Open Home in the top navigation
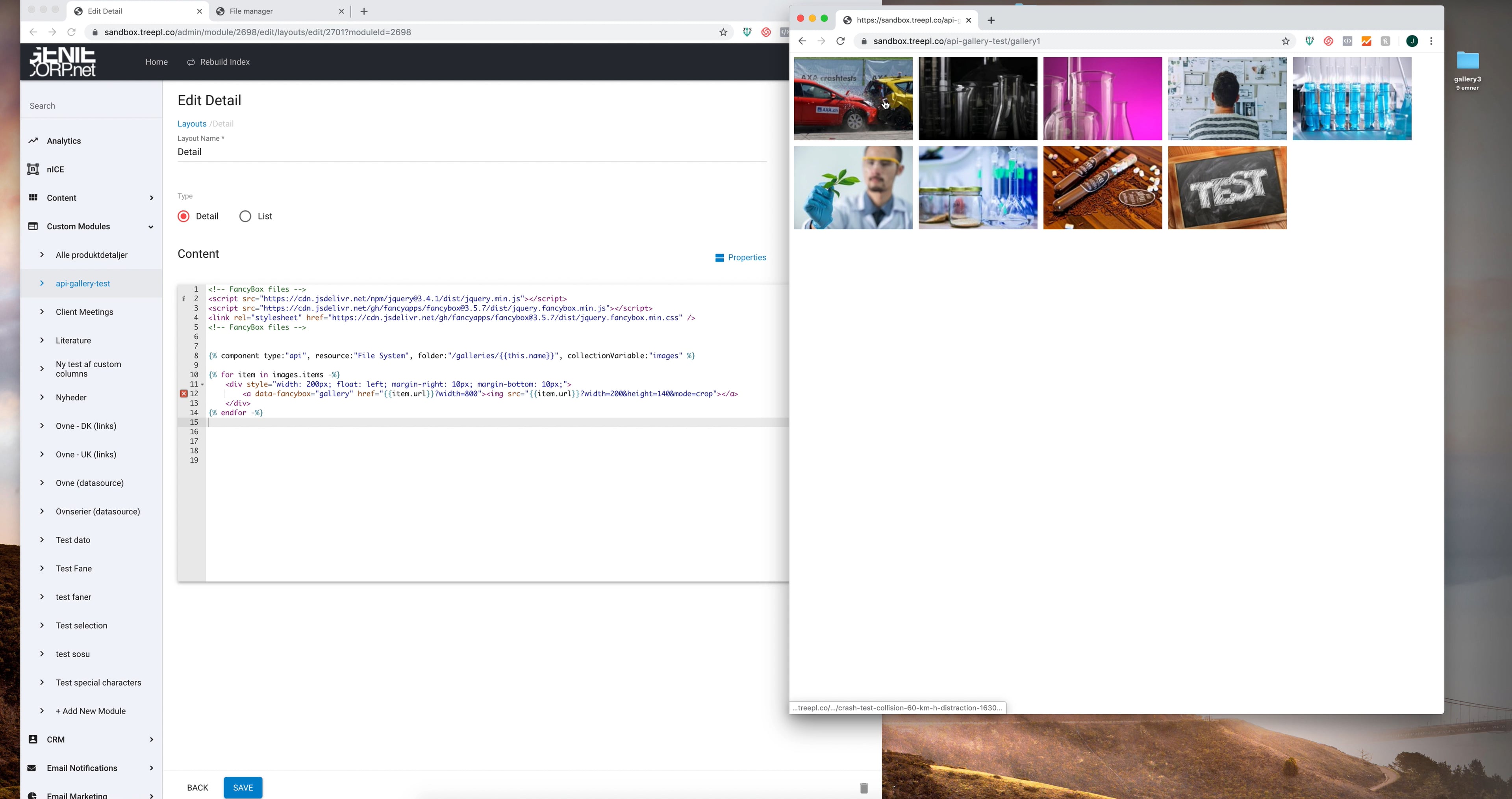 [x=156, y=62]
